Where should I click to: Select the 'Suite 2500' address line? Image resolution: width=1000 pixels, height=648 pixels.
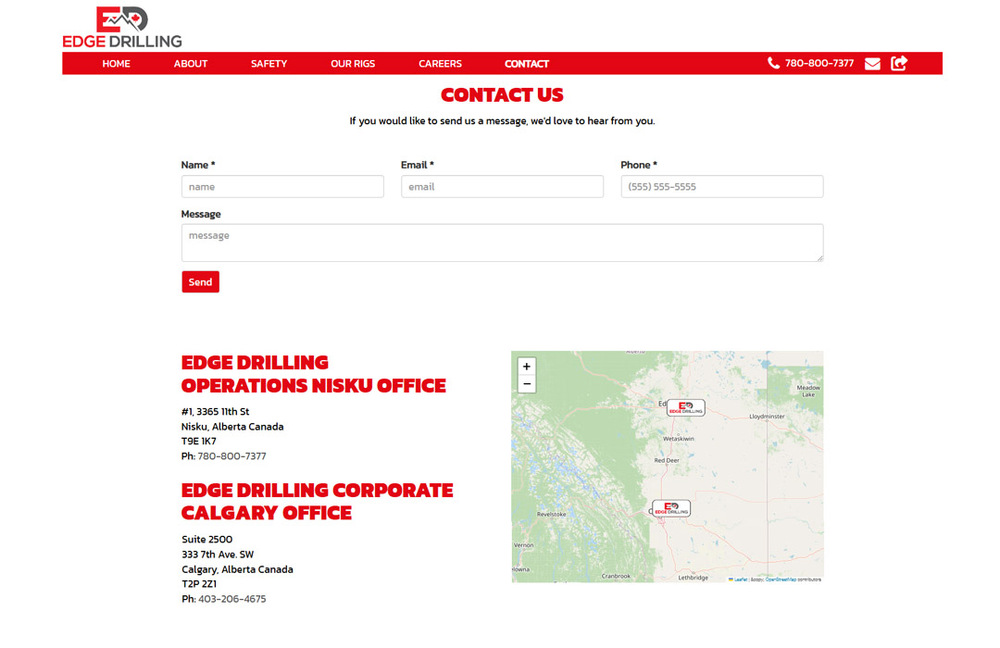point(207,539)
